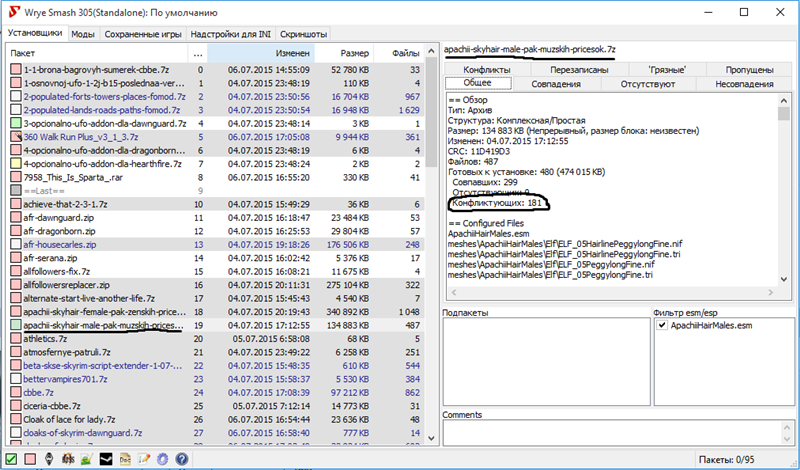The height and width of the screenshot is (470, 800).
Task: Uncheck ApachiiHairMales.esm in the esm/esp filter
Action: click(x=662, y=325)
